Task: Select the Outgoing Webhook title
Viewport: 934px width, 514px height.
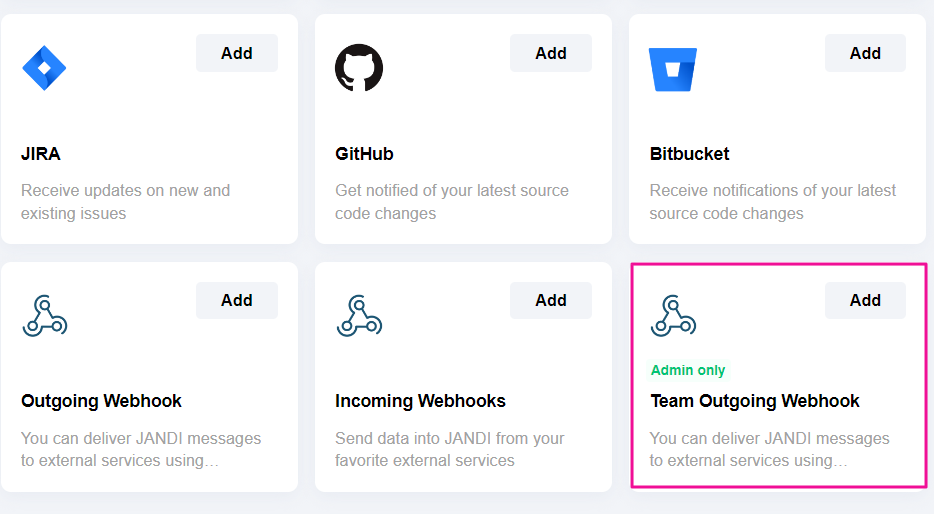Action: [x=101, y=401]
